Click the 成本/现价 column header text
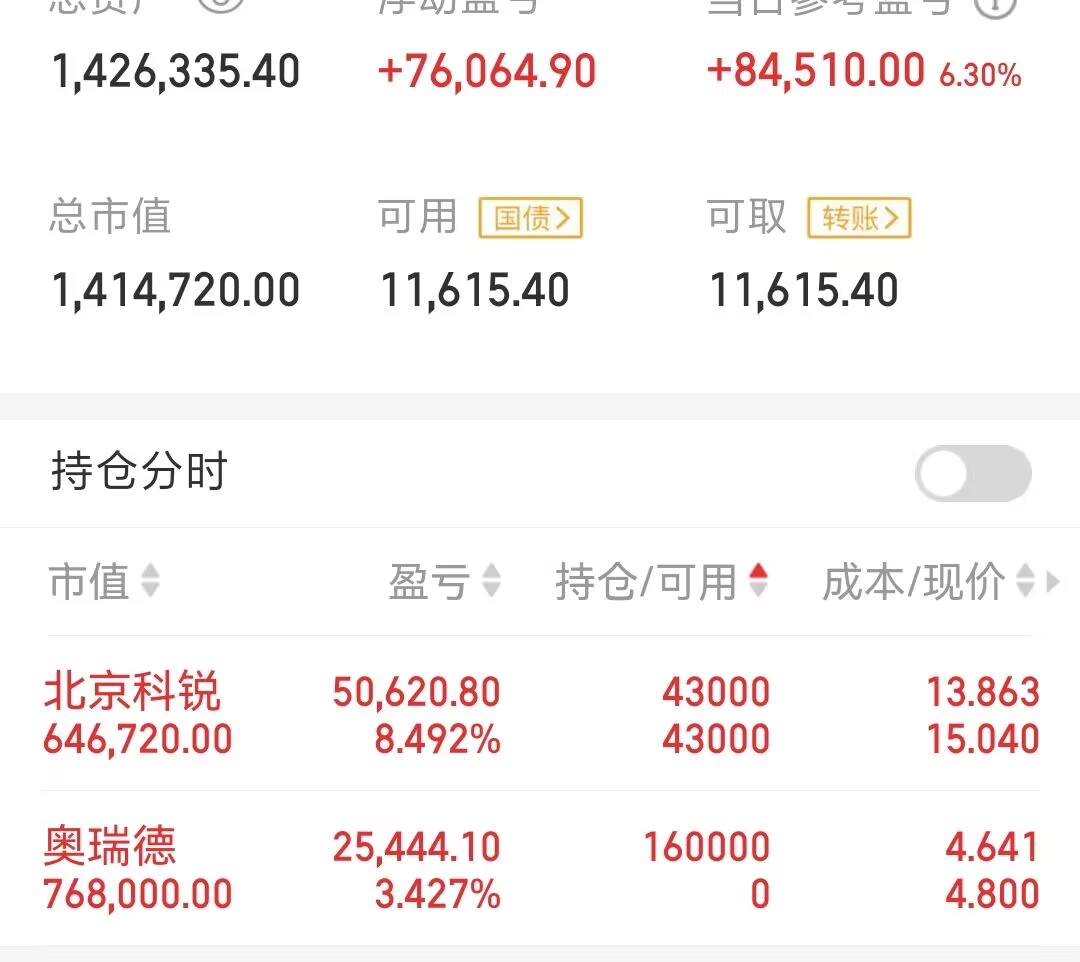Screen dimensions: 1080x962 coord(913,582)
